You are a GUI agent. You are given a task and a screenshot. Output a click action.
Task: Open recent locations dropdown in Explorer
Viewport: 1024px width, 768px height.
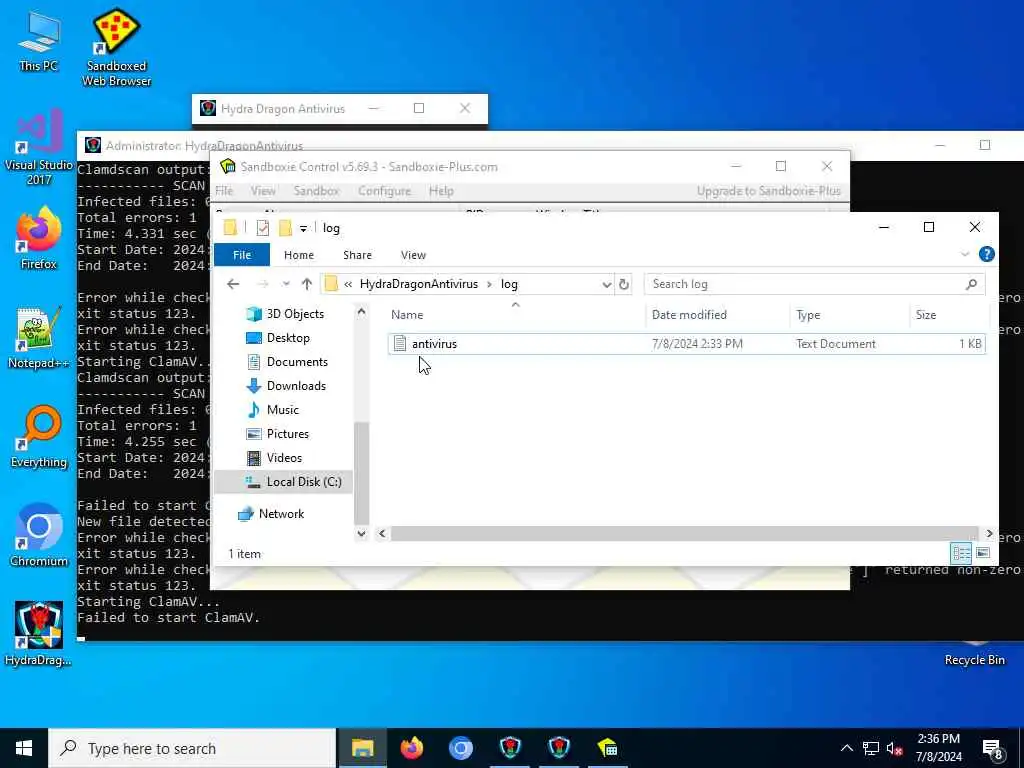(286, 284)
